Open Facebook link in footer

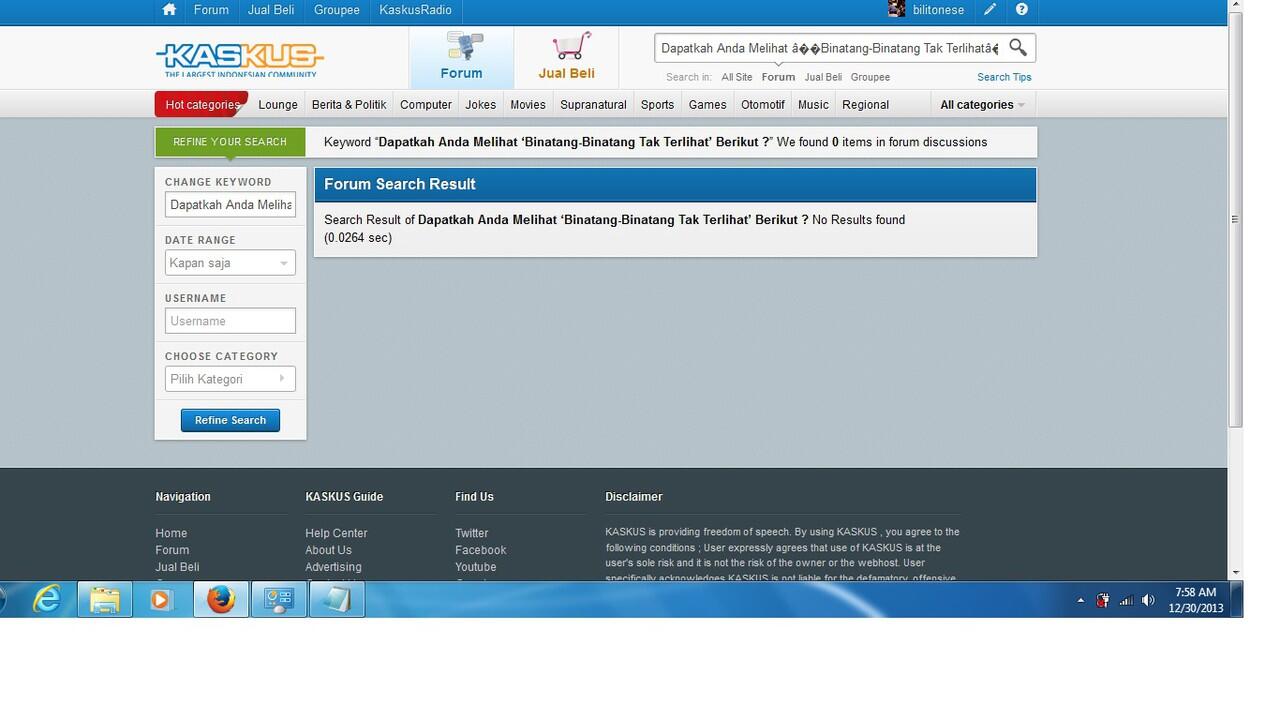click(481, 550)
